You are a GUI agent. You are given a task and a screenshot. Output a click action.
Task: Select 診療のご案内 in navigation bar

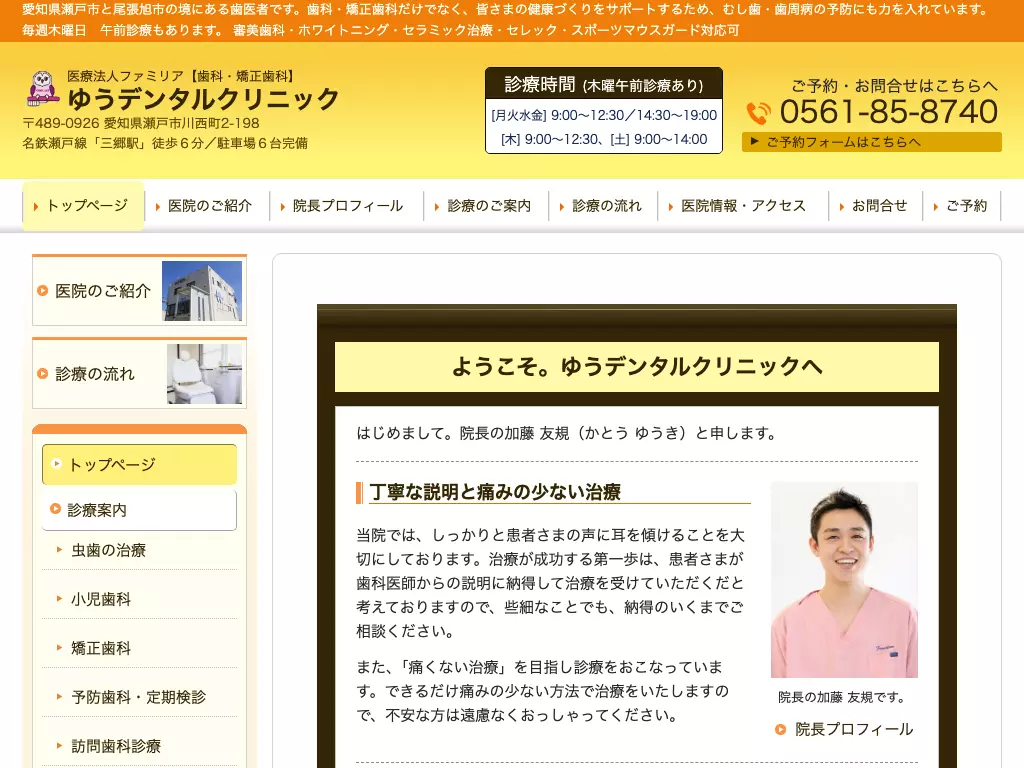(x=485, y=206)
